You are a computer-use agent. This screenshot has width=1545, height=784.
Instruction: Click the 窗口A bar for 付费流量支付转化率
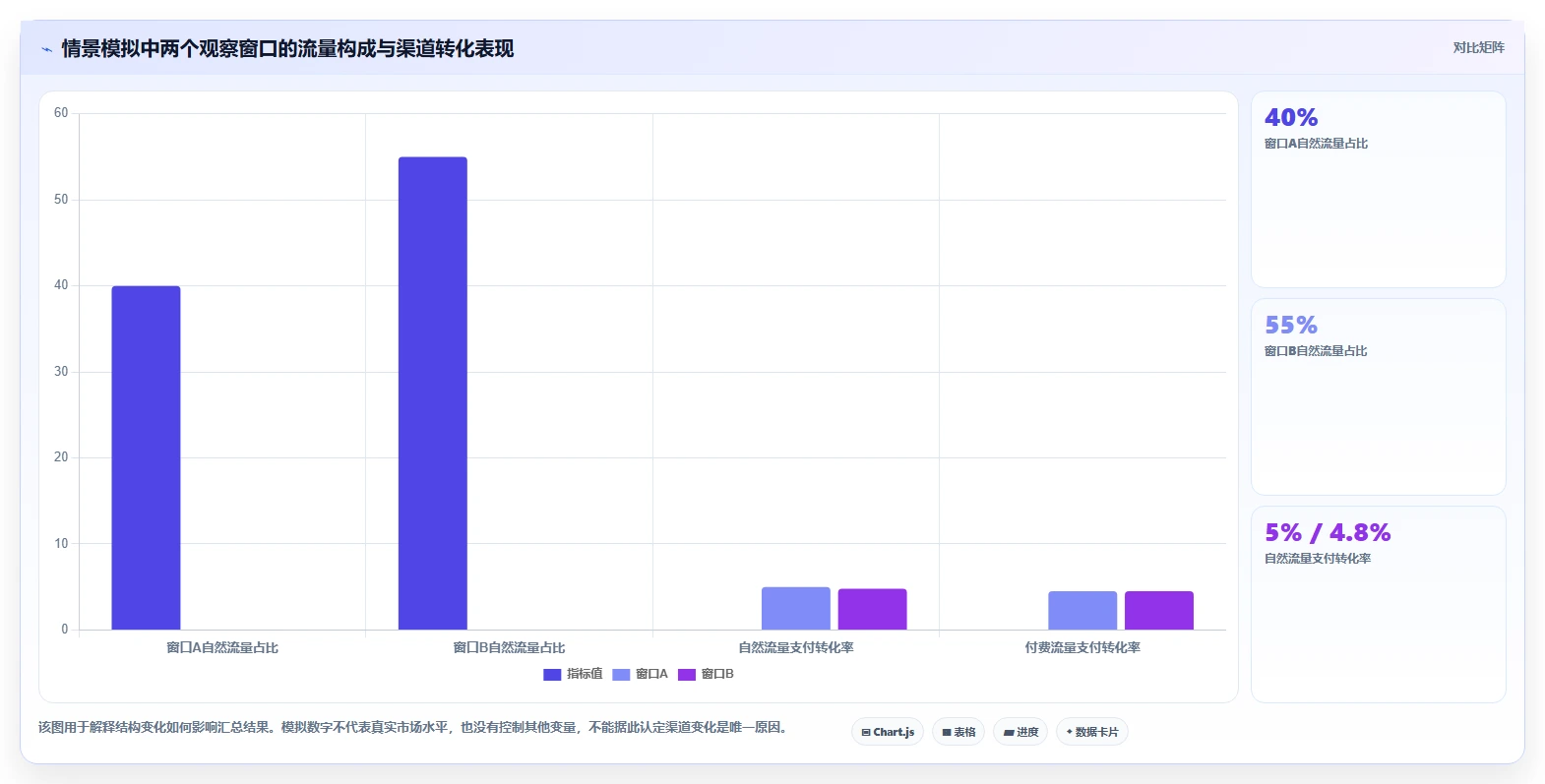[1082, 610]
